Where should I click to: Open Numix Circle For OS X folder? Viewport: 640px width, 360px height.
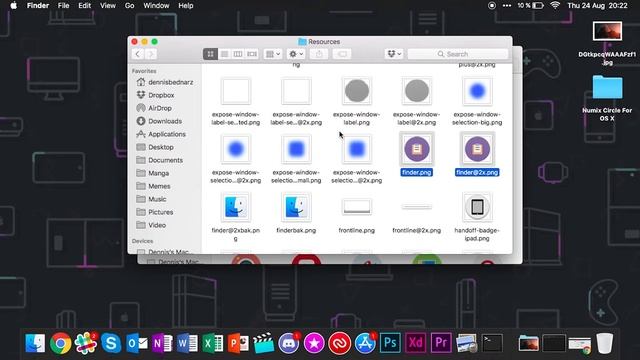coord(607,87)
